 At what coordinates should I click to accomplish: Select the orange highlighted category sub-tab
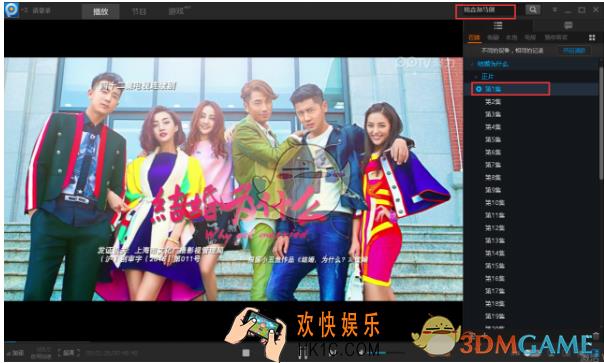[x=475, y=37]
